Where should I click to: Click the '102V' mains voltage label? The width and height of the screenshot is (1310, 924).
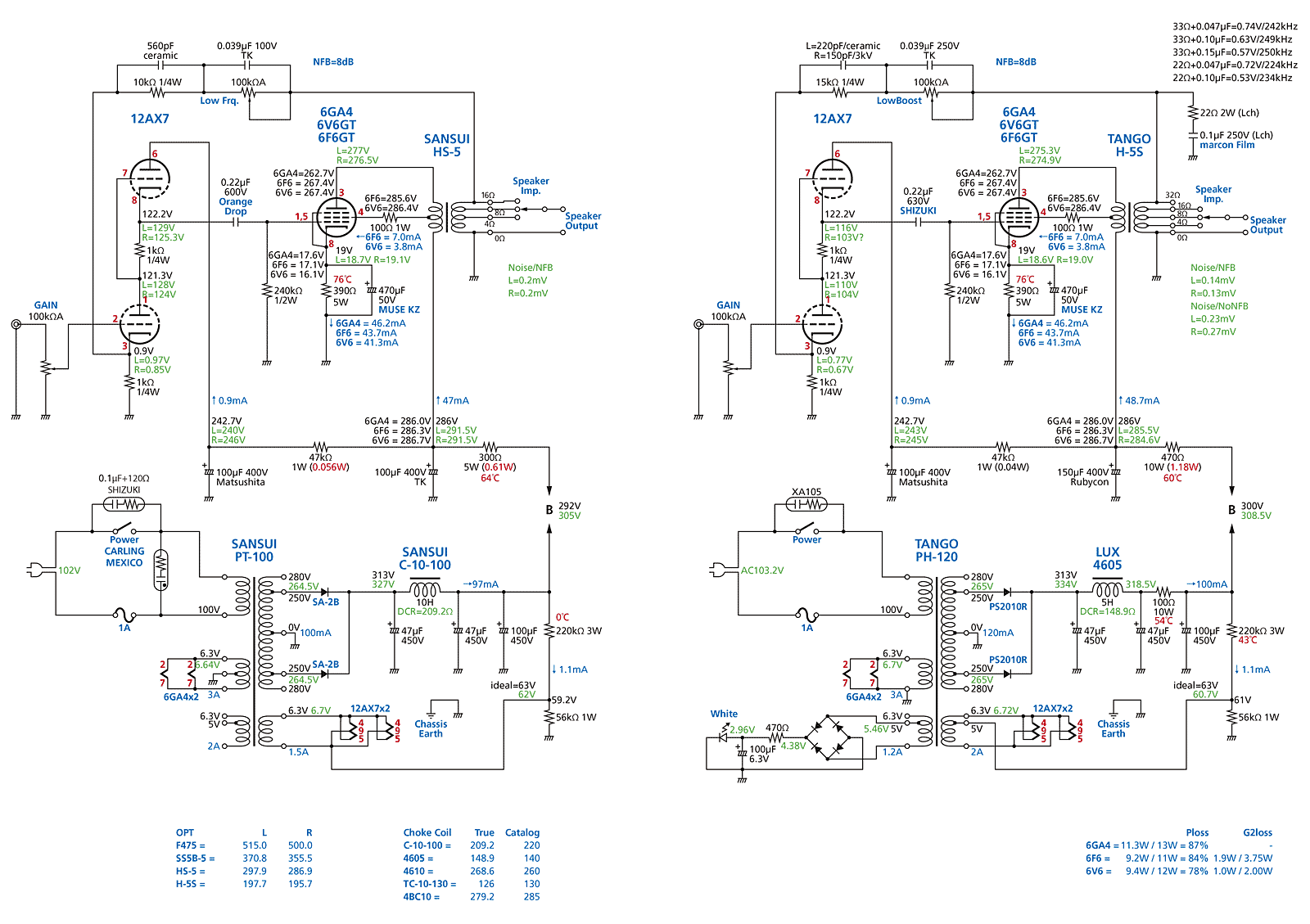[70, 570]
